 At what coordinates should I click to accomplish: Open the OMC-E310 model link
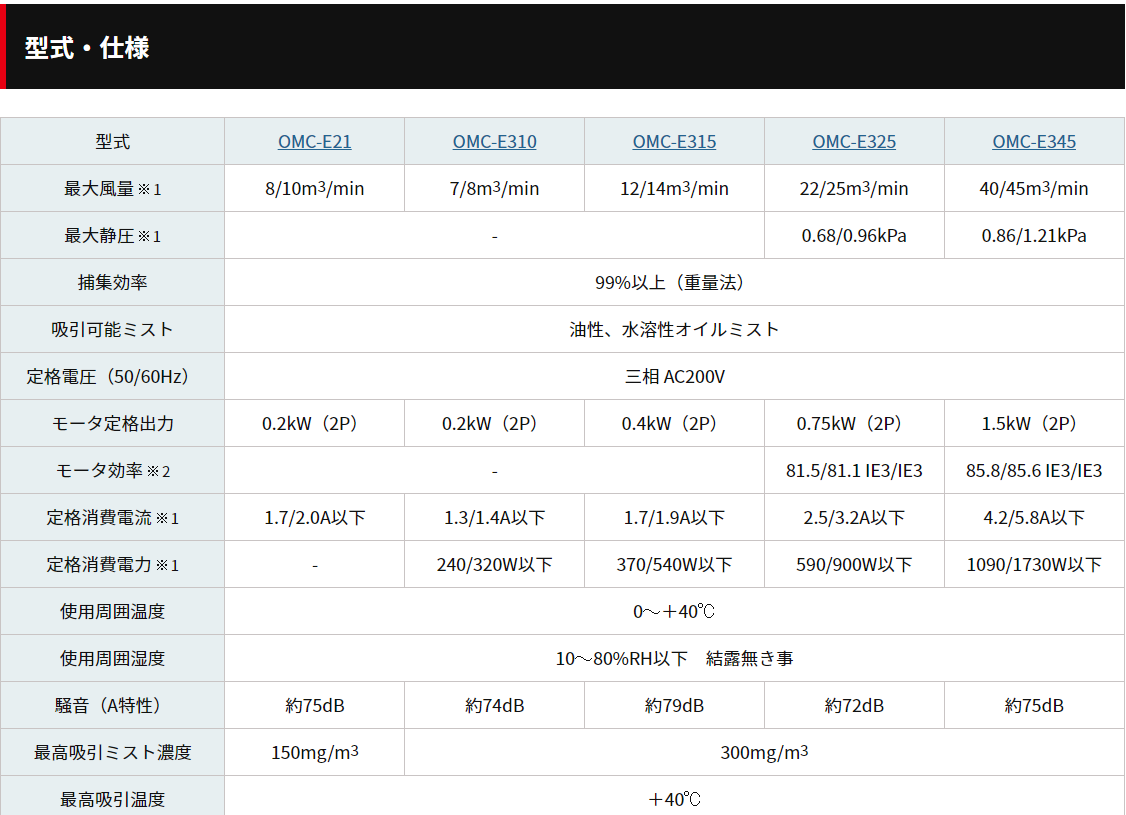click(x=495, y=142)
